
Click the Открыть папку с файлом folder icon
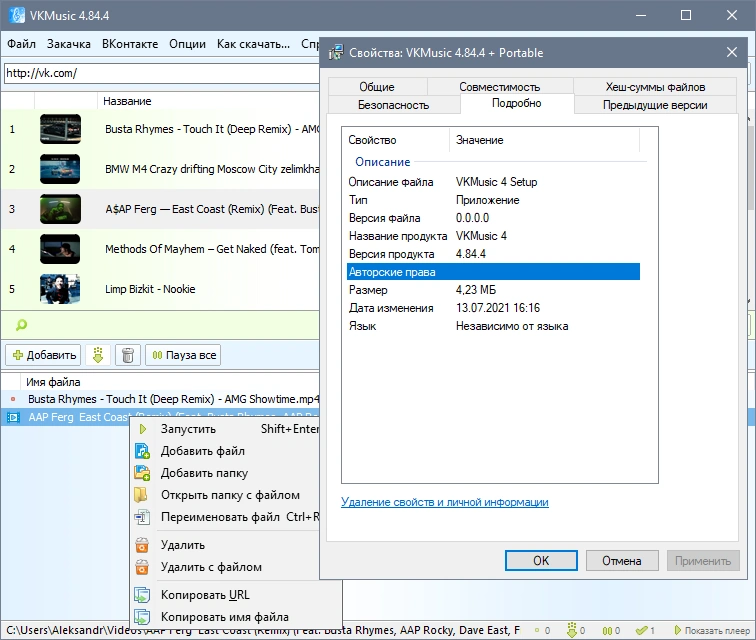click(x=141, y=495)
